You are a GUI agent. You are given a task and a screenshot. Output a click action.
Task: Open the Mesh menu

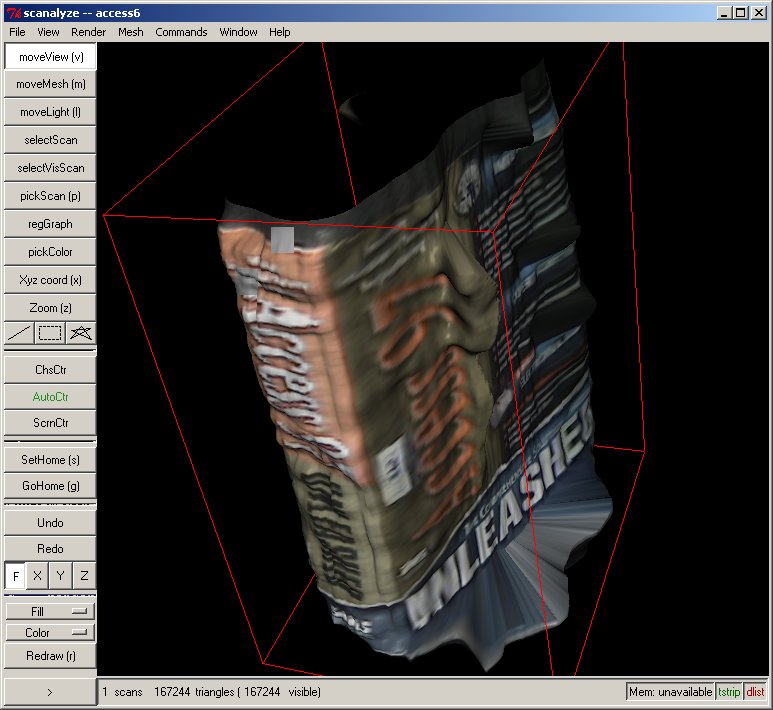click(x=130, y=32)
